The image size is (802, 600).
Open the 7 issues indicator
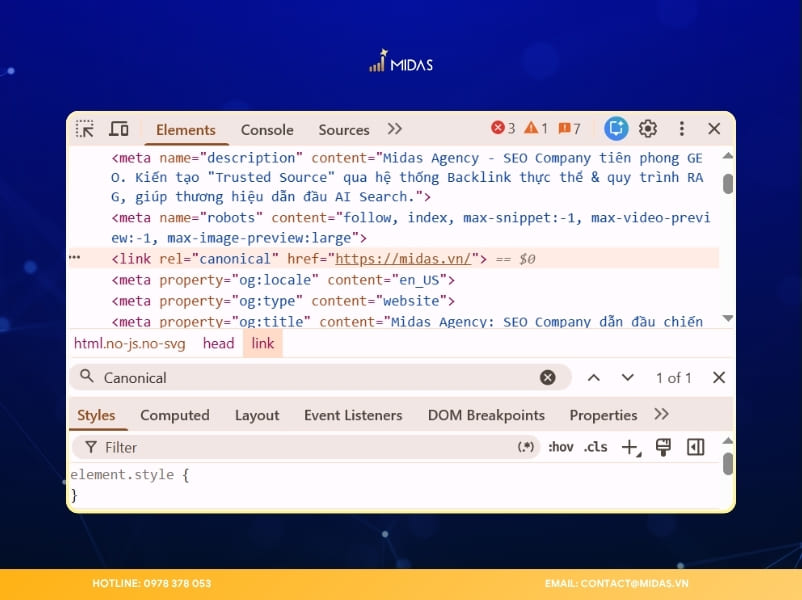coord(570,128)
